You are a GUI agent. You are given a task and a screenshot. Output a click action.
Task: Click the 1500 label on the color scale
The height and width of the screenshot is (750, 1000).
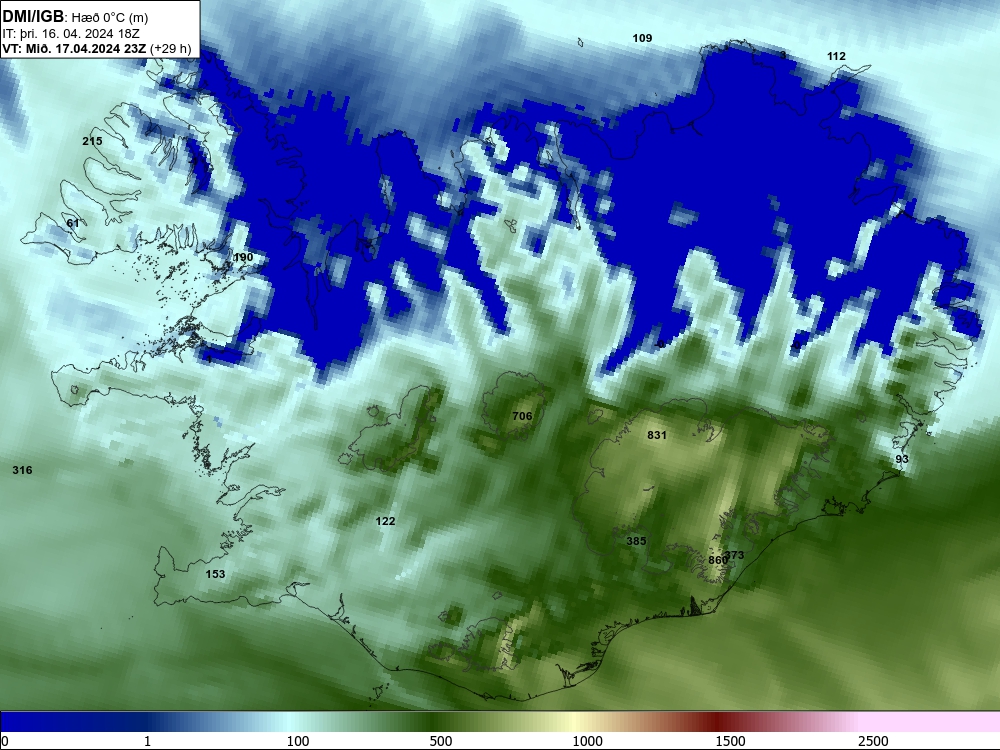click(730, 741)
